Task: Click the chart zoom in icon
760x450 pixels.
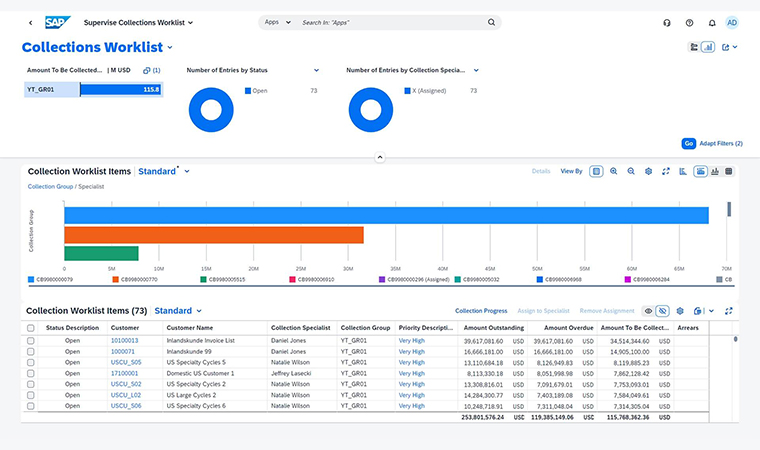Action: click(613, 171)
